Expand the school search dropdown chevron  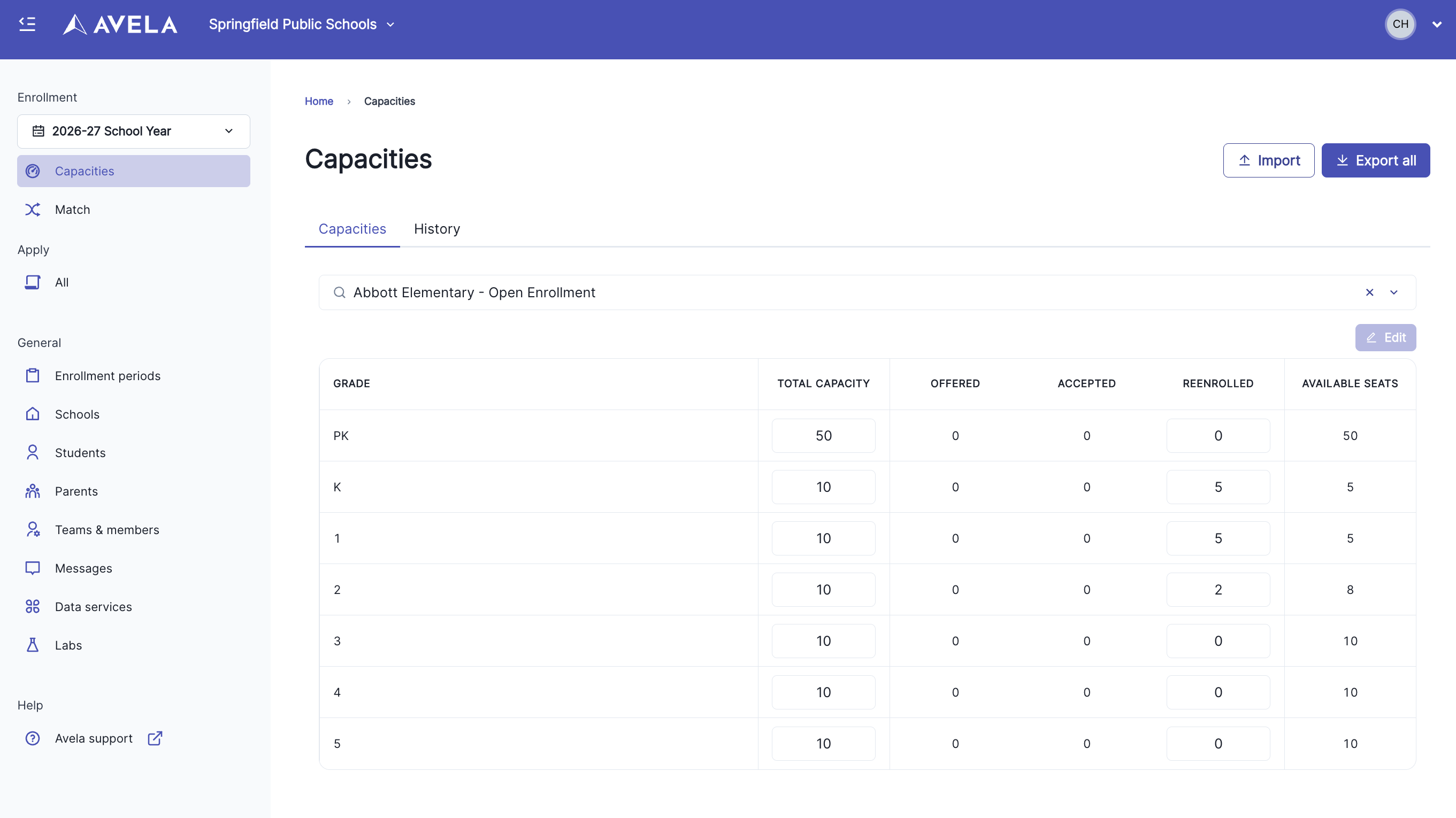coord(1394,292)
